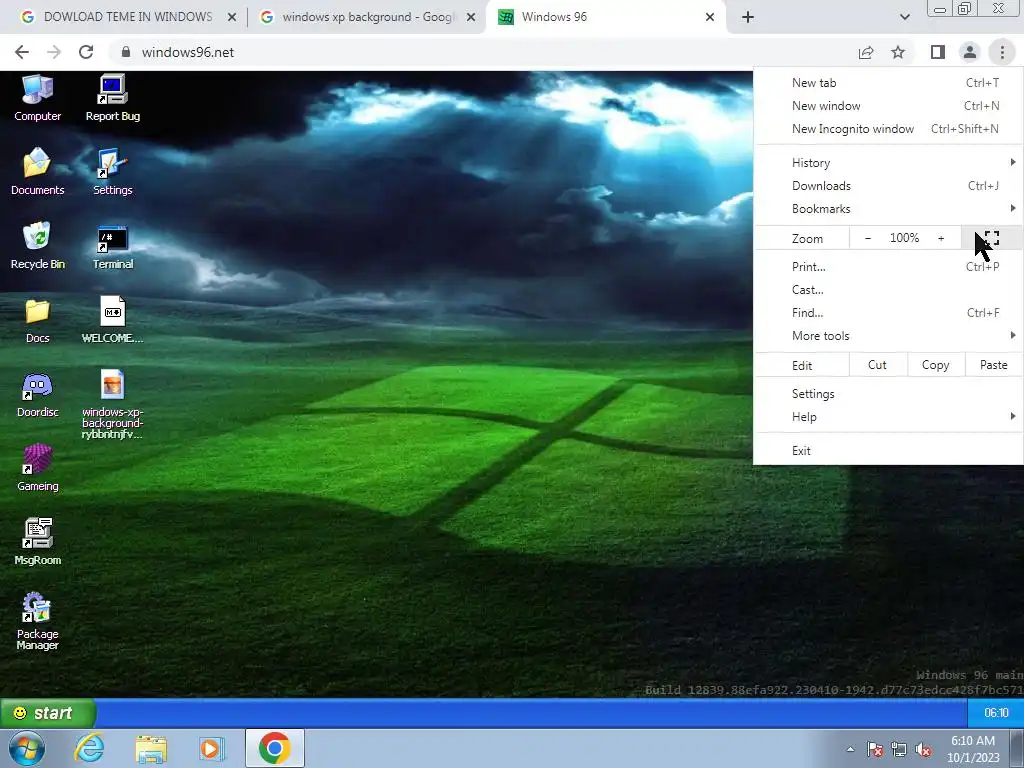Viewport: 1024px width, 768px height.
Task: Select New tab from the menu
Action: coord(888,83)
